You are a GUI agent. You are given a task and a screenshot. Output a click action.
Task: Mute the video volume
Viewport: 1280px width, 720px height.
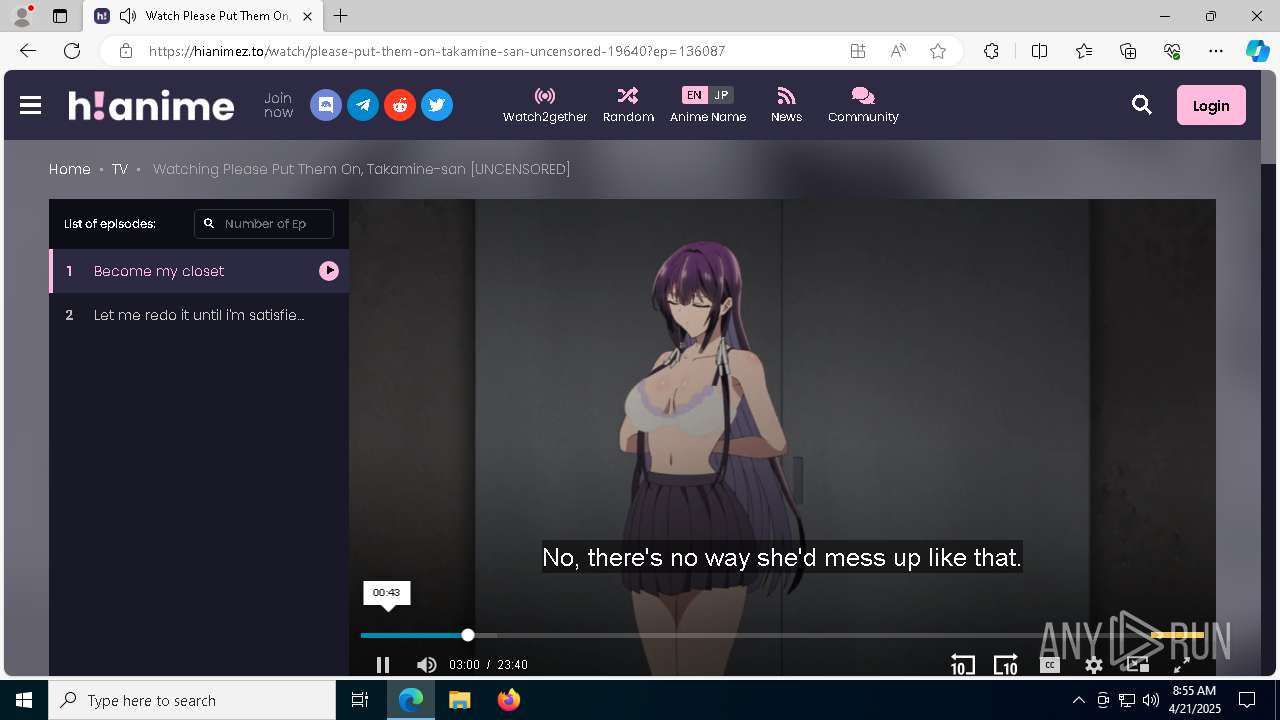coord(427,665)
